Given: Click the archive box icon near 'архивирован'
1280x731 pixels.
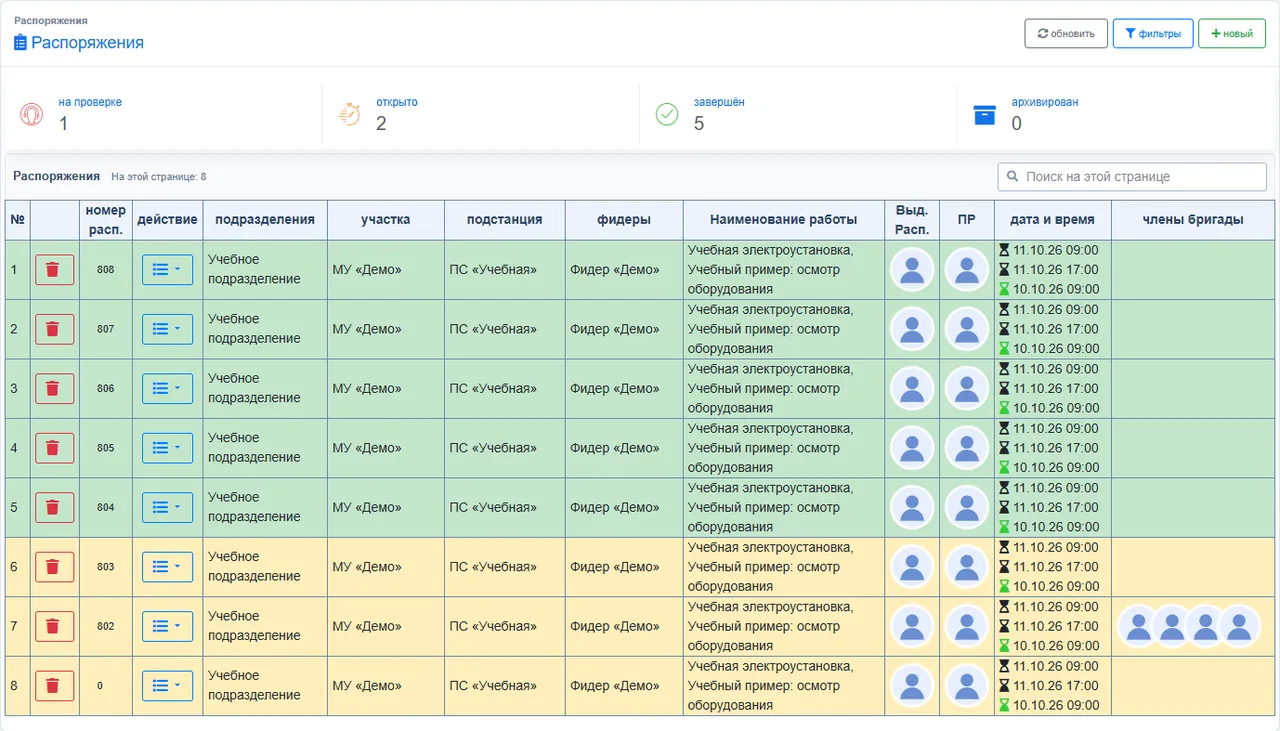Looking at the screenshot, I should [985, 114].
